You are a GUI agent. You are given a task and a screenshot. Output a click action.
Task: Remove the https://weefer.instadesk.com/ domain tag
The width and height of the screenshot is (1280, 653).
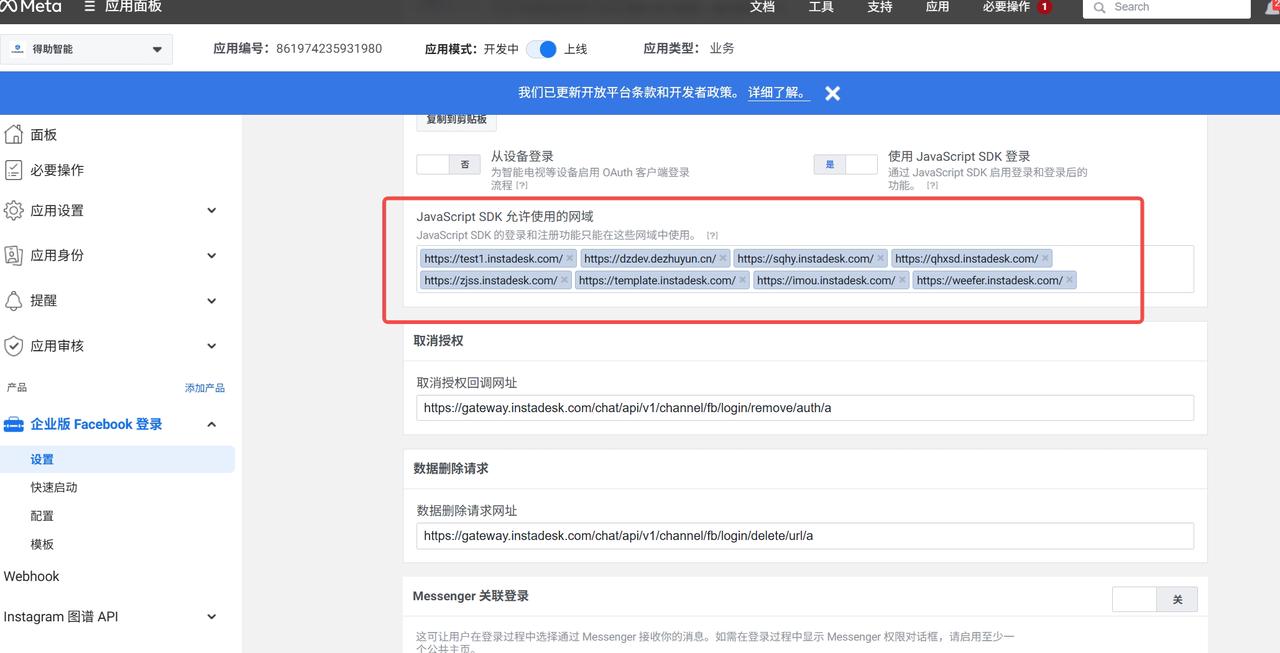[1070, 280]
